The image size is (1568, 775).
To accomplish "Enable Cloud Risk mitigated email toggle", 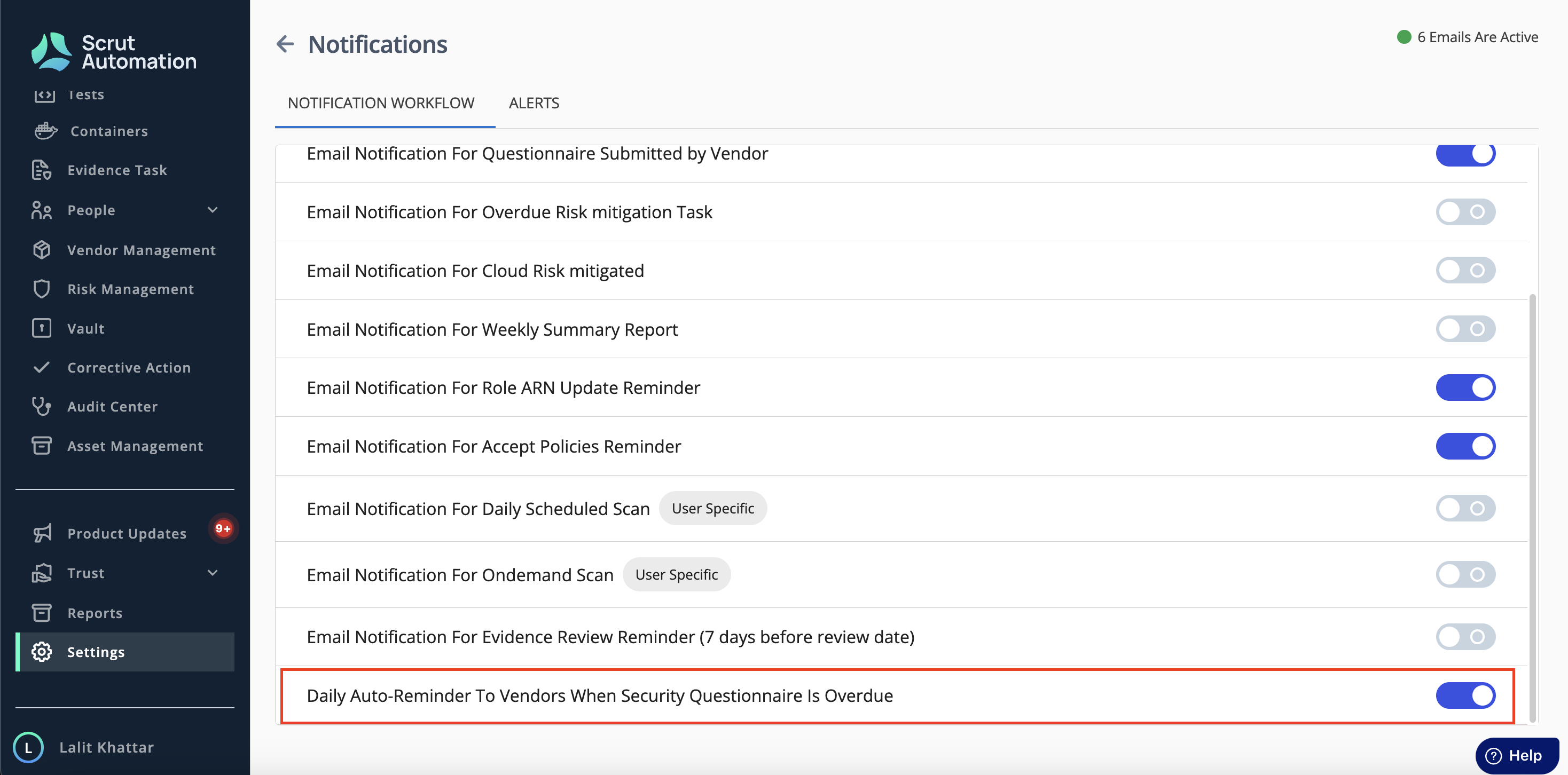I will coord(1465,270).
